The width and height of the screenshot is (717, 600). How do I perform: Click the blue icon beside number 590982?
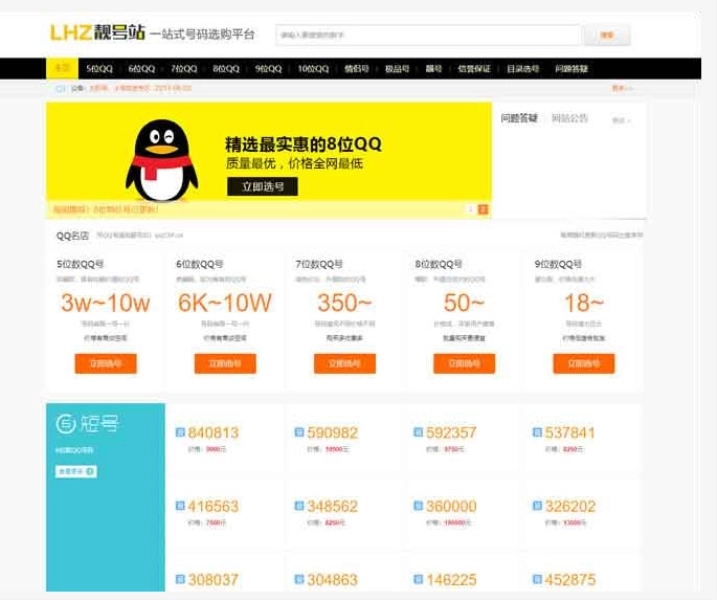click(299, 432)
